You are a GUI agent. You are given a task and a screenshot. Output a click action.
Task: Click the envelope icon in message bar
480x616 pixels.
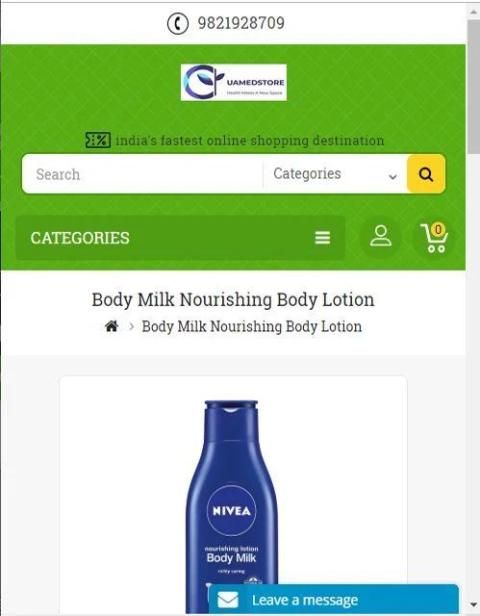pos(228,600)
